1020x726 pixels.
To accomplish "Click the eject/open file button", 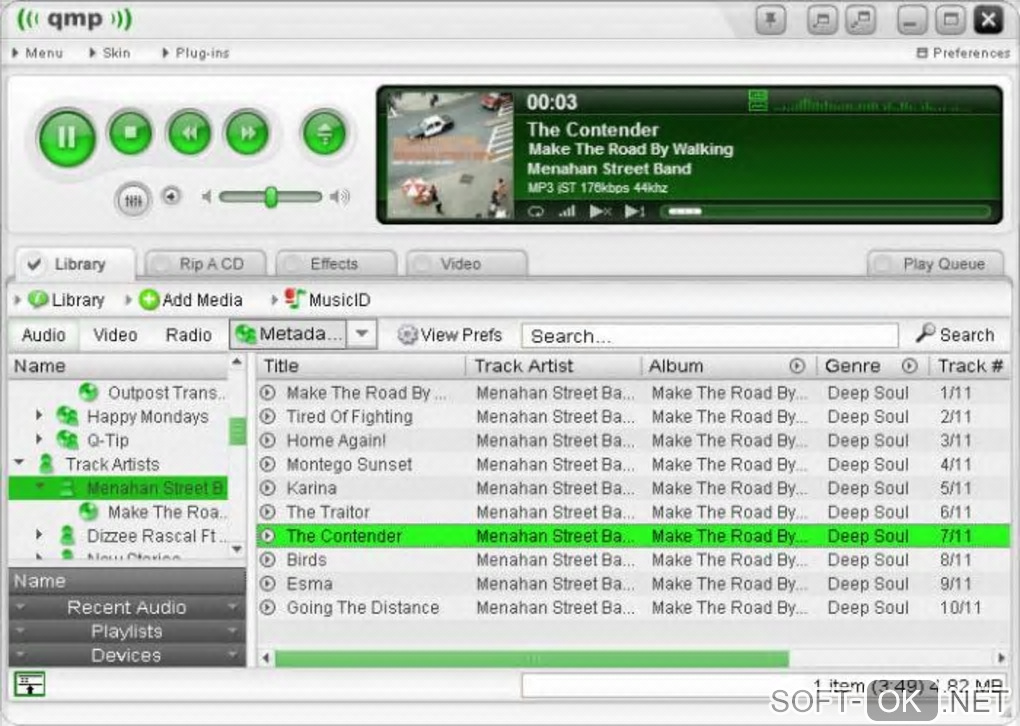I will click(x=324, y=133).
